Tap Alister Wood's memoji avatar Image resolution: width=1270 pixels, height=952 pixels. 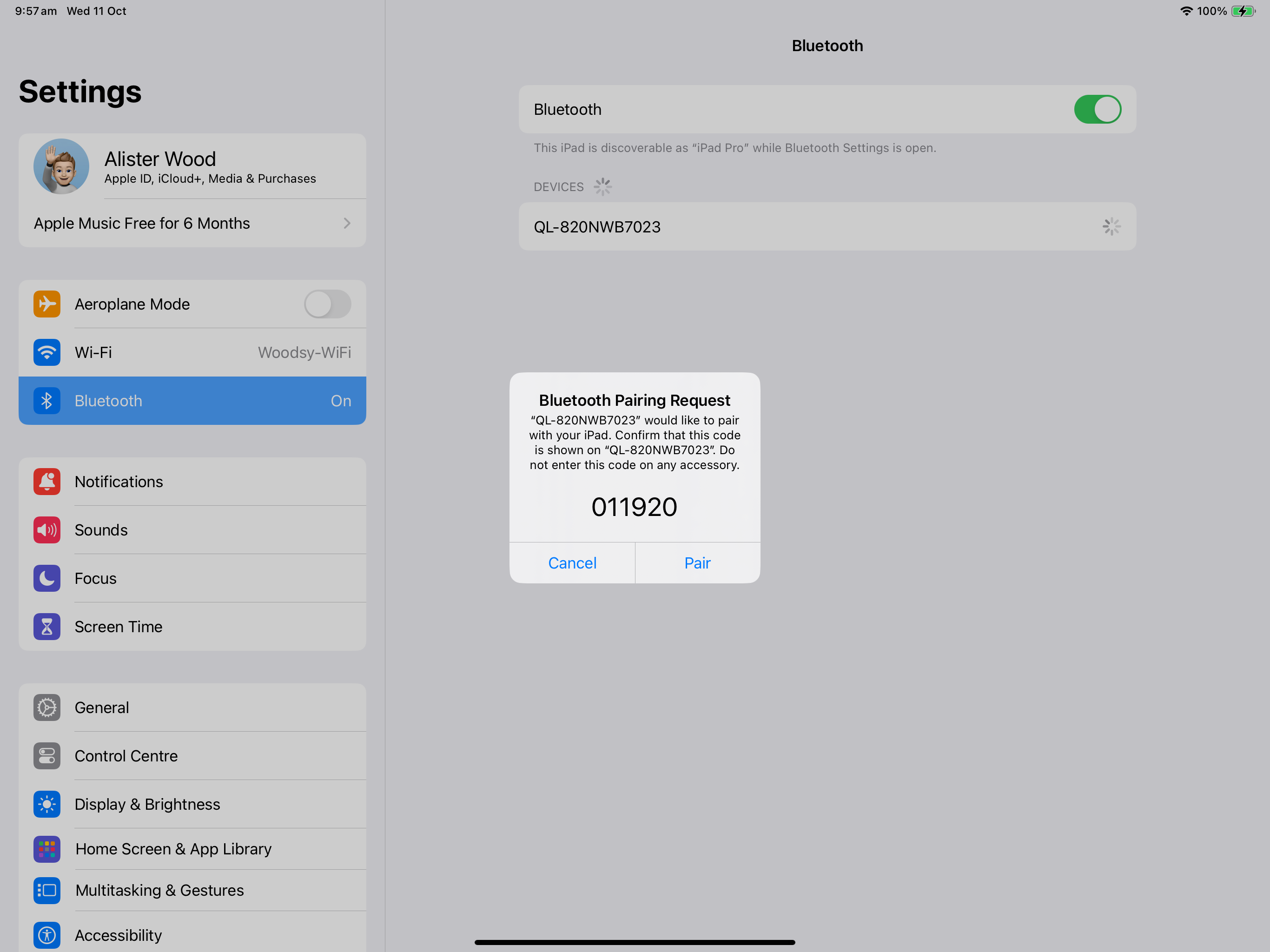[61, 166]
